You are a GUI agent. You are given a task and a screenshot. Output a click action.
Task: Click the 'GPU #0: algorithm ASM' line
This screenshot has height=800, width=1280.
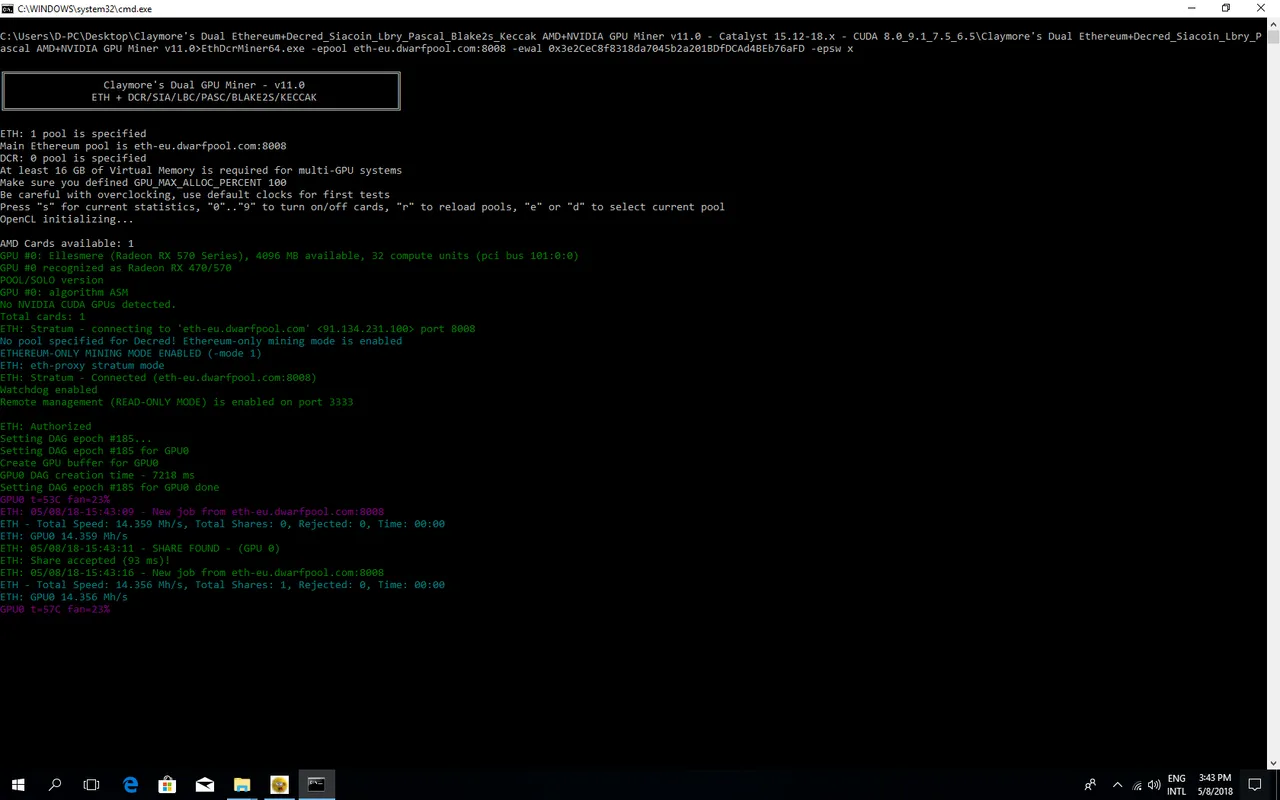click(x=64, y=292)
